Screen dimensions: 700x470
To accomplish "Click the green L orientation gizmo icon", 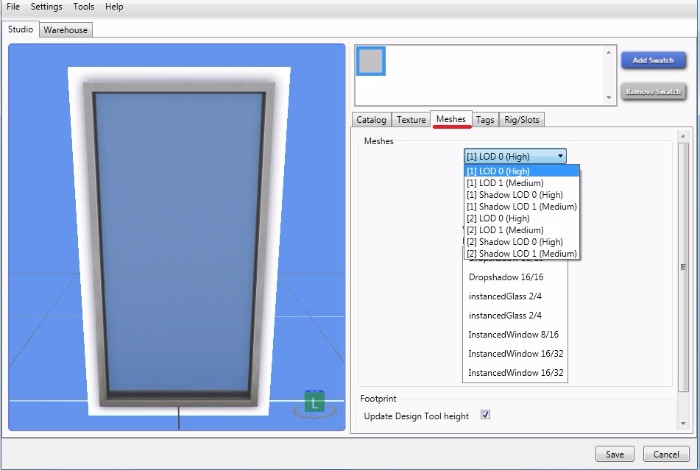I will tap(315, 403).
